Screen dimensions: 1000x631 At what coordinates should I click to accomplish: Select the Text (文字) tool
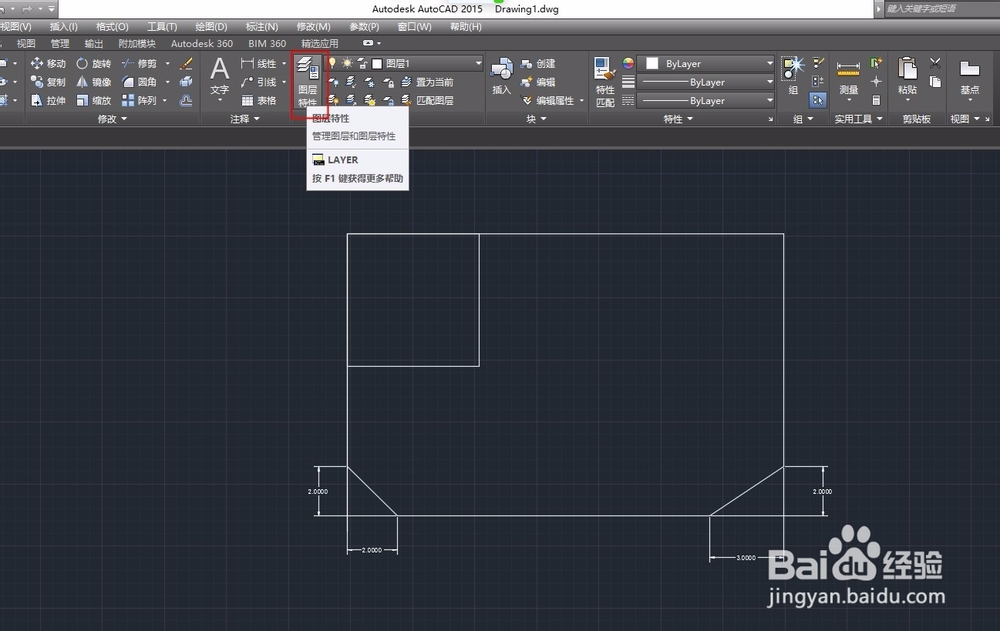(219, 77)
